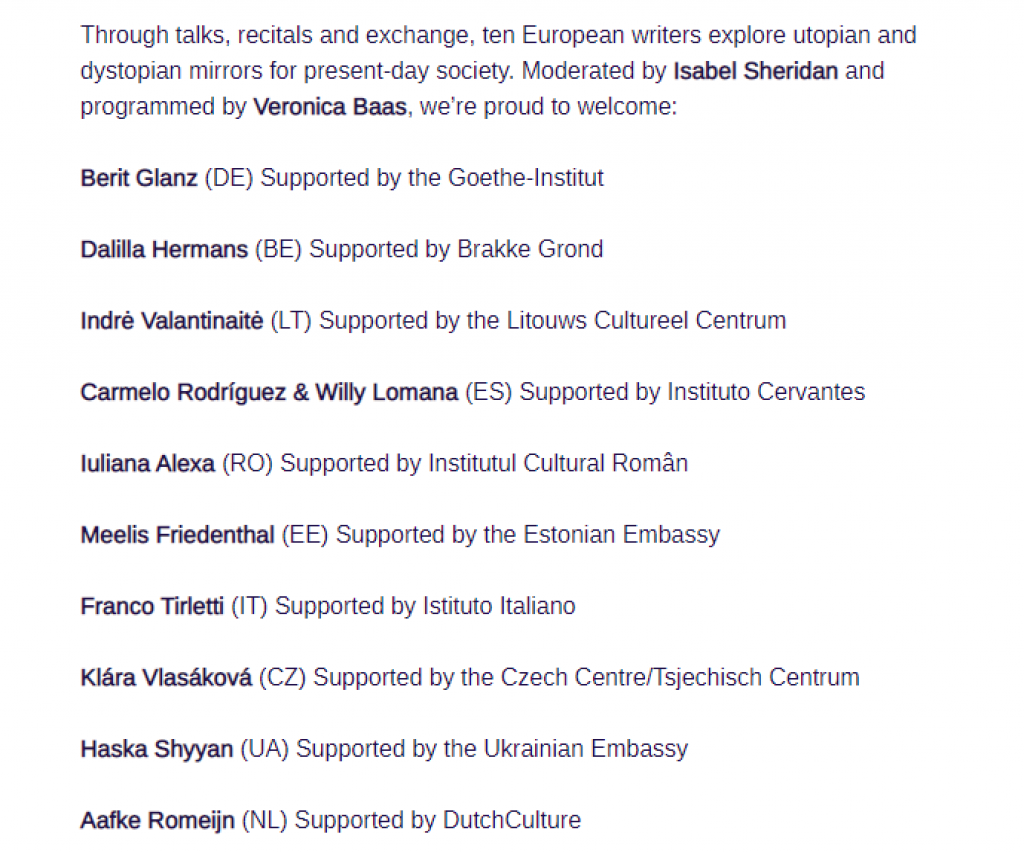Click the Instituto Cervantes text
Image resolution: width=1024 pixels, height=852 pixels.
point(766,392)
